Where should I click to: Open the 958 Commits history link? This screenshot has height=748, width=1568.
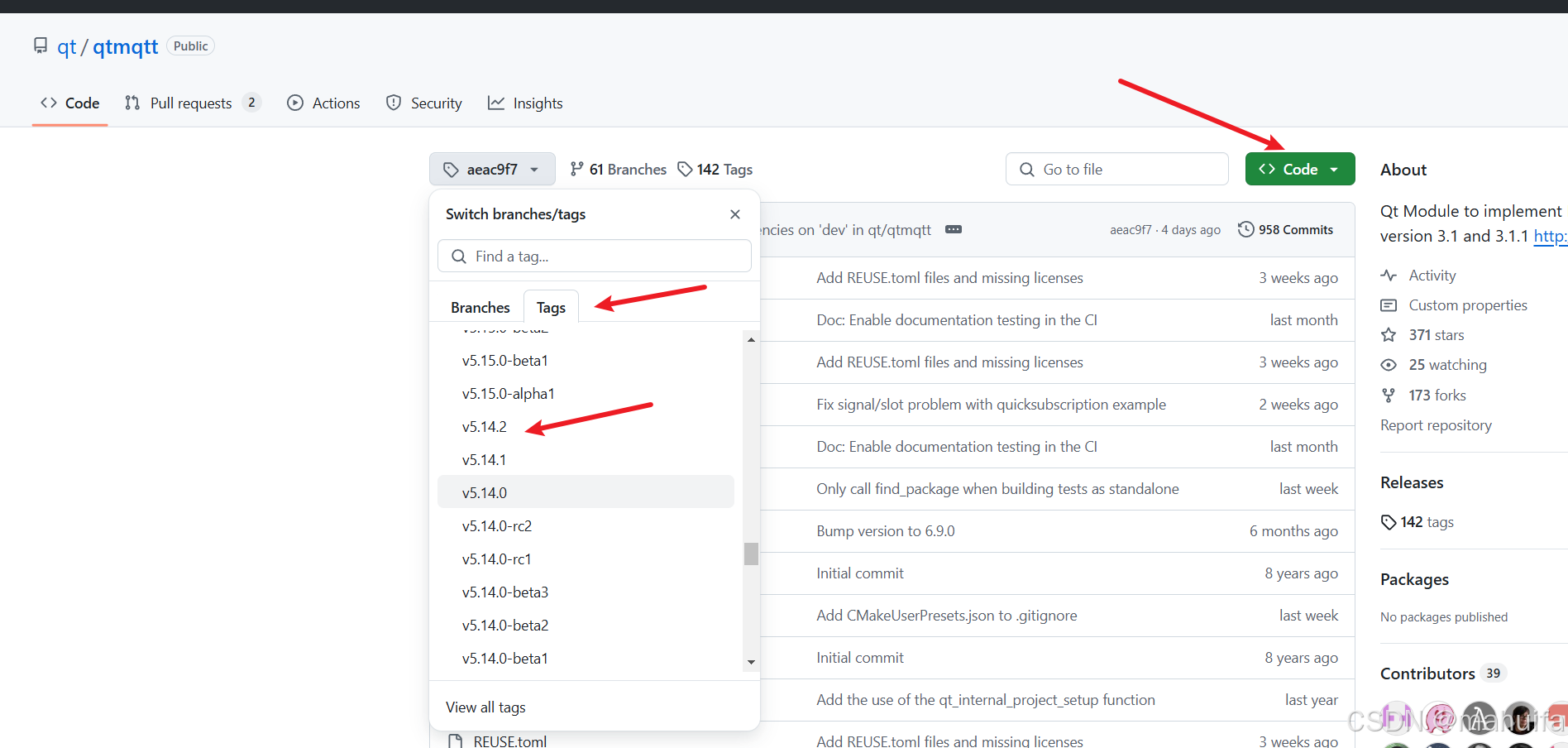click(1285, 229)
